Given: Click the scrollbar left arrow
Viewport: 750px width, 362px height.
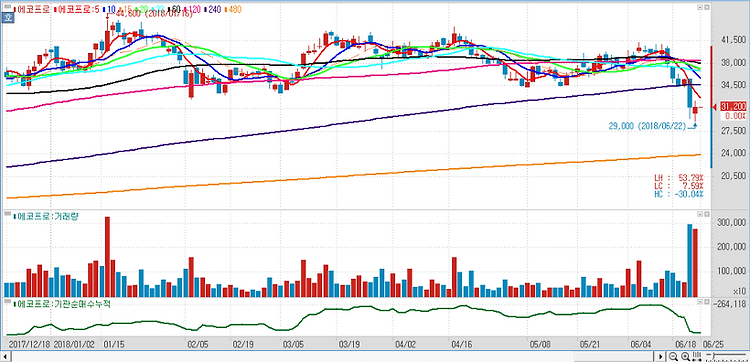Looking at the screenshot, I should [x=6, y=357].
